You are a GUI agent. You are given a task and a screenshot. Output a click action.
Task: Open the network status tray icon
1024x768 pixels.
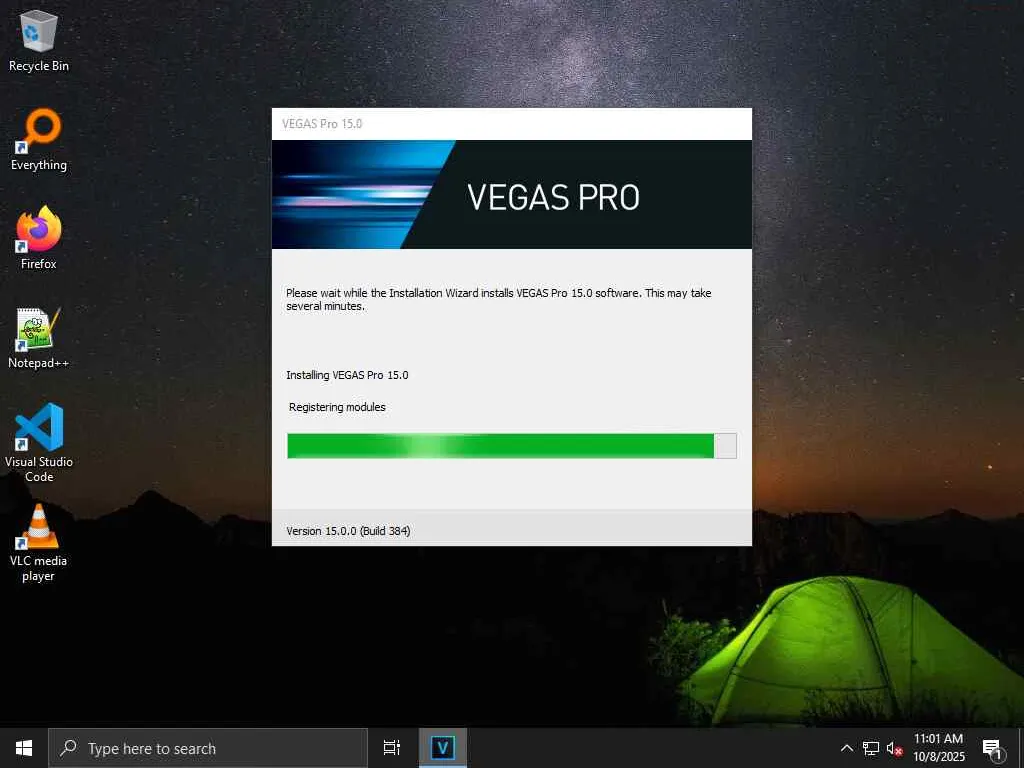pyautogui.click(x=871, y=748)
